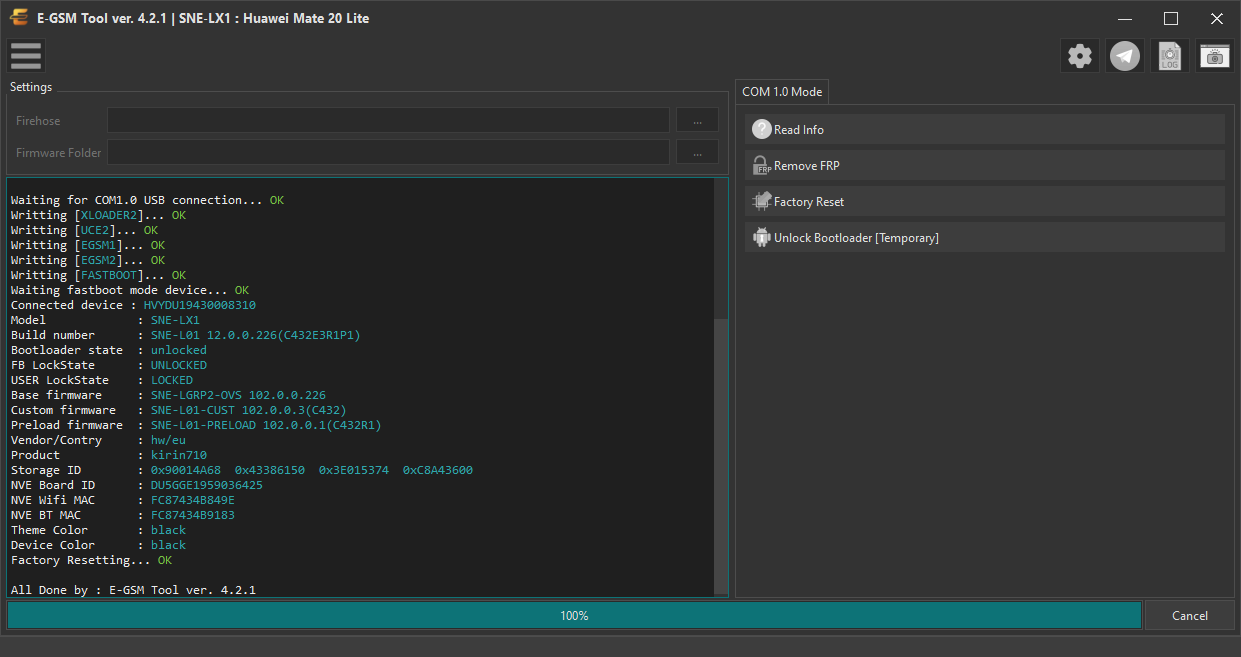Click the build number SNE-L01 12.0.0.226(C432E3R1P1)
The height and width of the screenshot is (657, 1241).
pyautogui.click(x=256, y=335)
